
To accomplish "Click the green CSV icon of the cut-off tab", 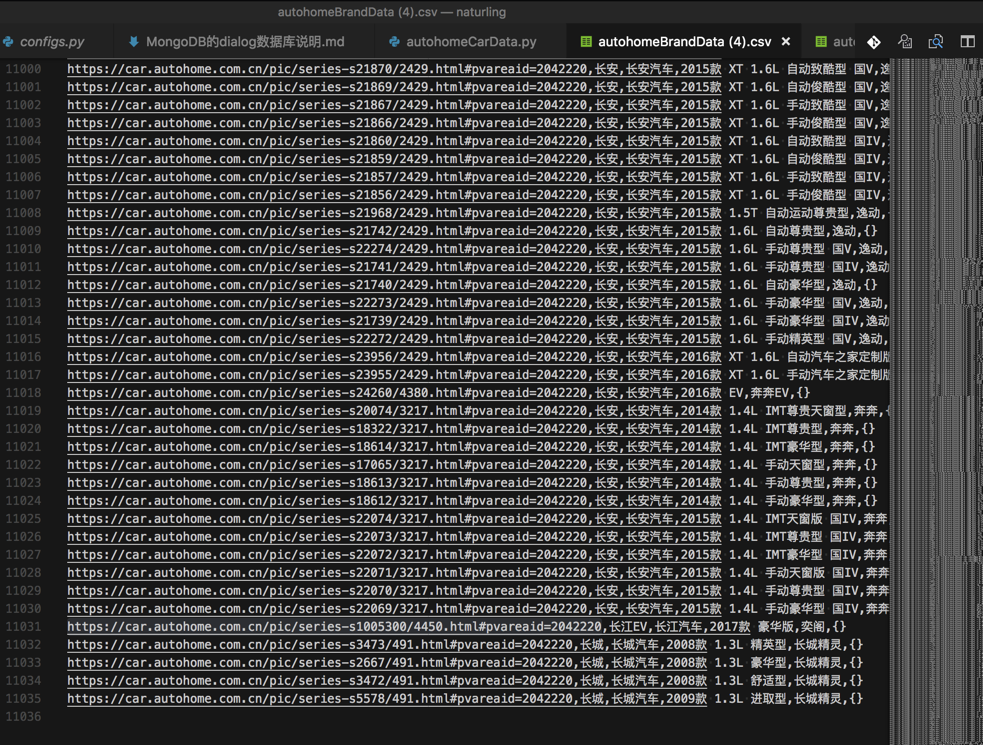I will click(x=821, y=42).
